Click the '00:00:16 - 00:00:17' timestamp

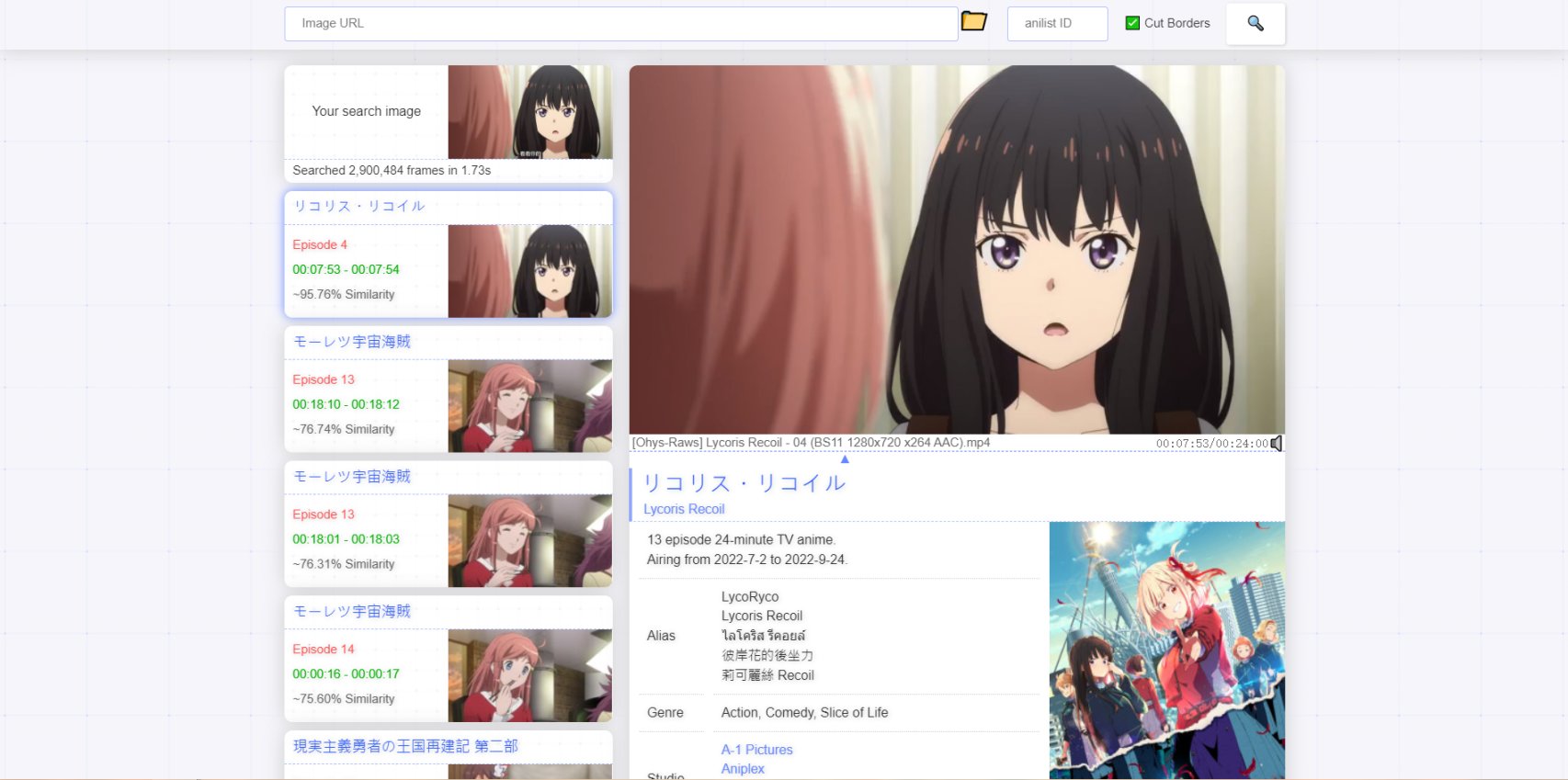click(346, 673)
